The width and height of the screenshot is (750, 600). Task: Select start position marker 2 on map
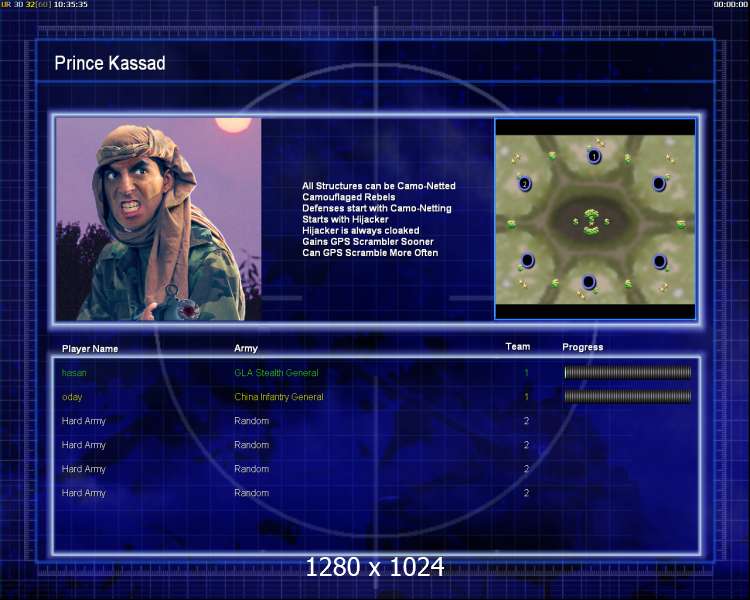pos(525,184)
